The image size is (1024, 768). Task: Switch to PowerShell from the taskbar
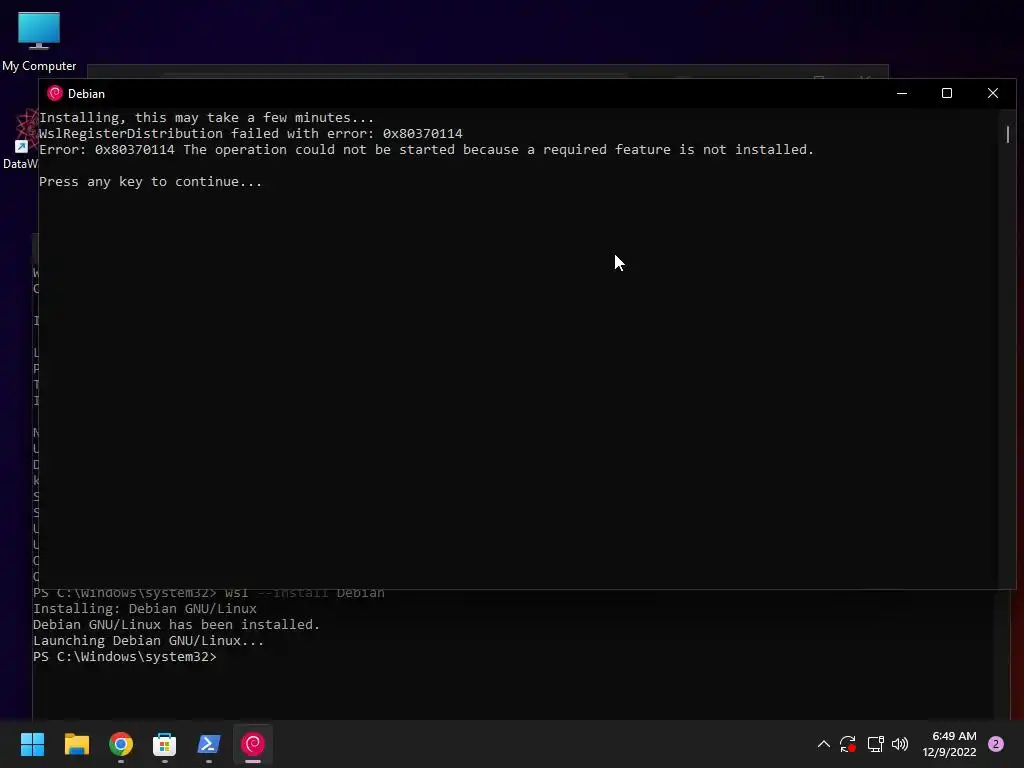coord(209,744)
